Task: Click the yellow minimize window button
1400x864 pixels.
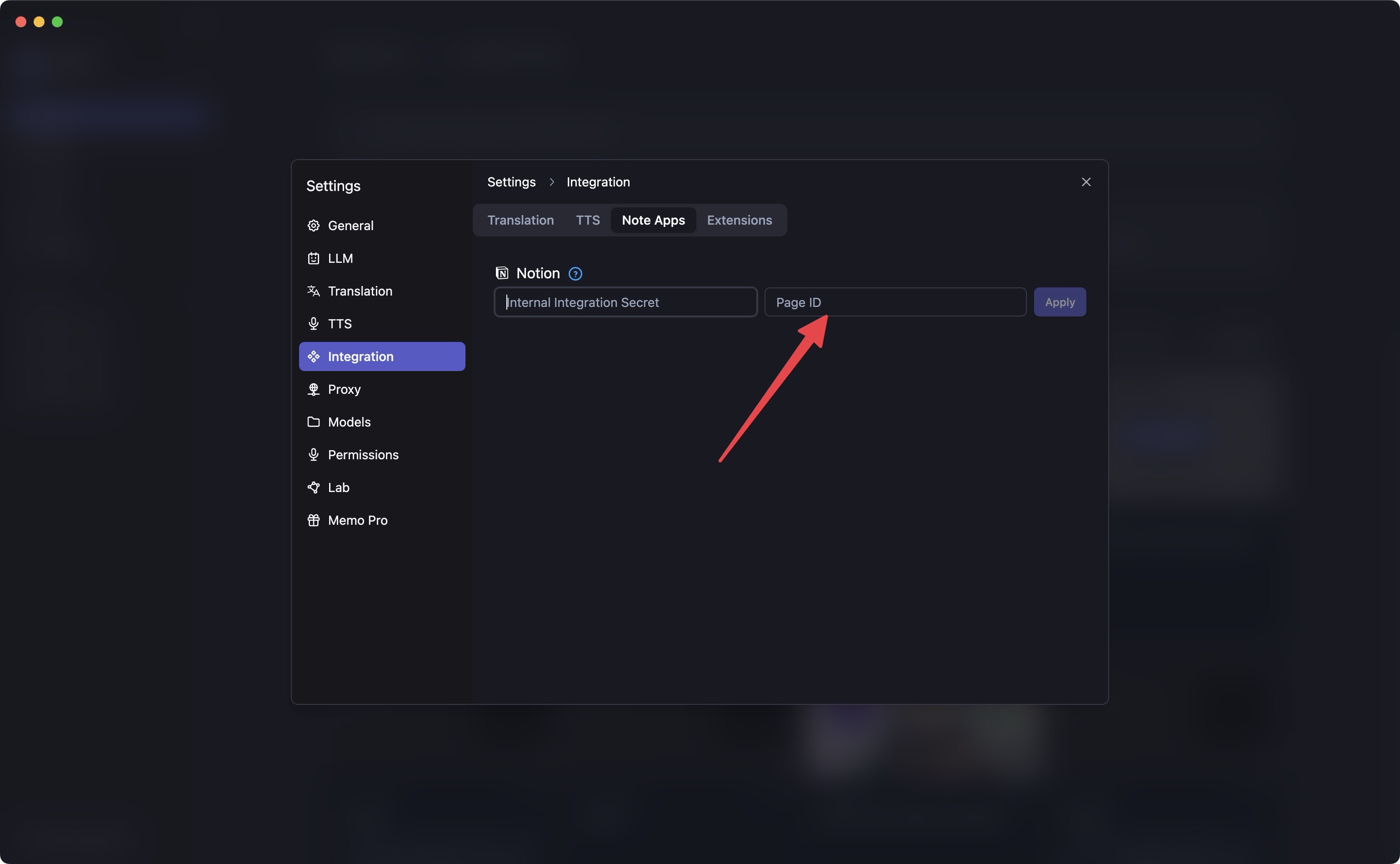Action: 39,22
